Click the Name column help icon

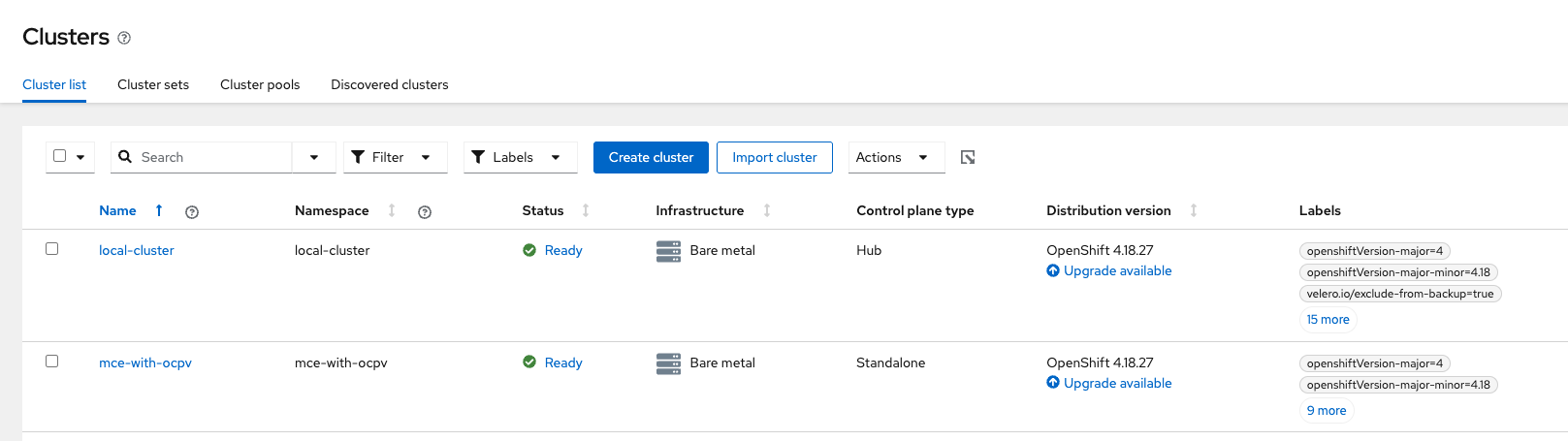(192, 212)
